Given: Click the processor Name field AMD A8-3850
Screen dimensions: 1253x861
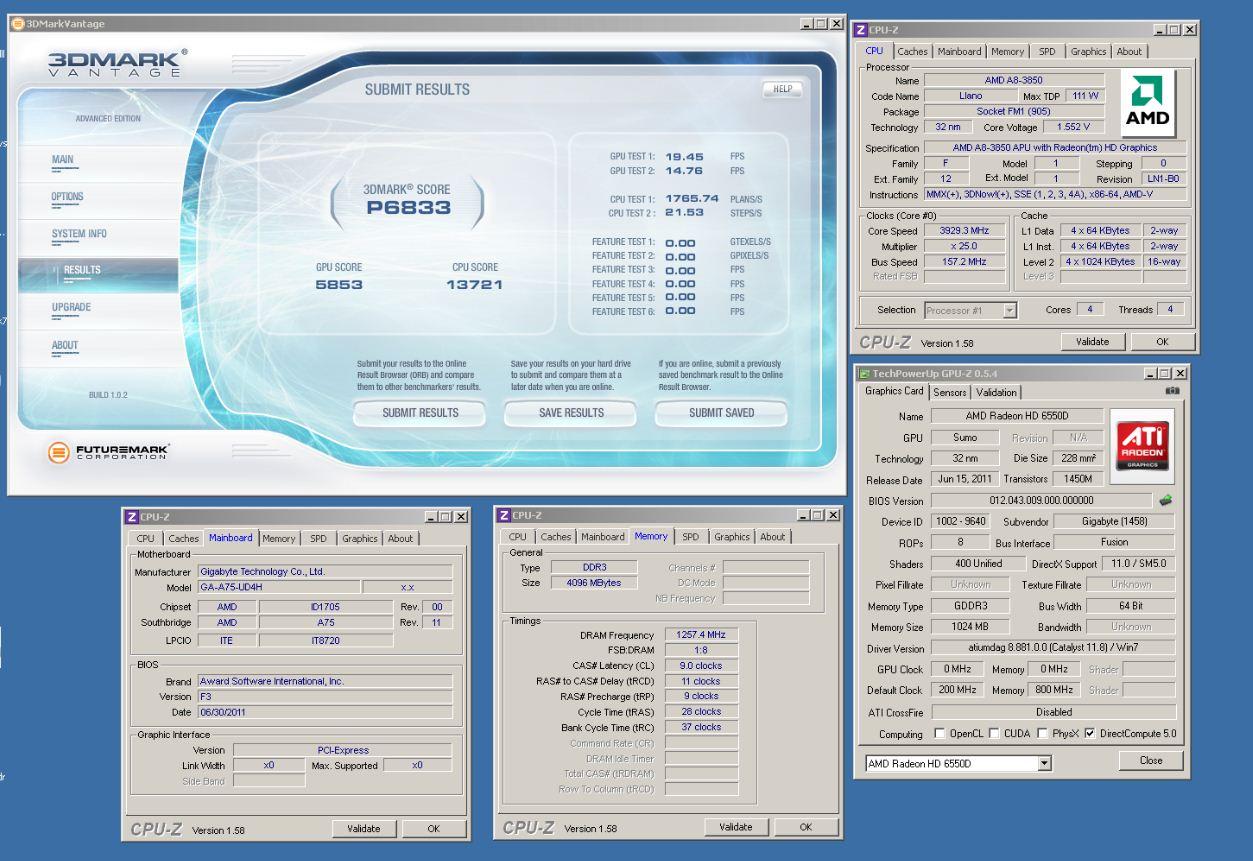Looking at the screenshot, I should tap(1014, 80).
